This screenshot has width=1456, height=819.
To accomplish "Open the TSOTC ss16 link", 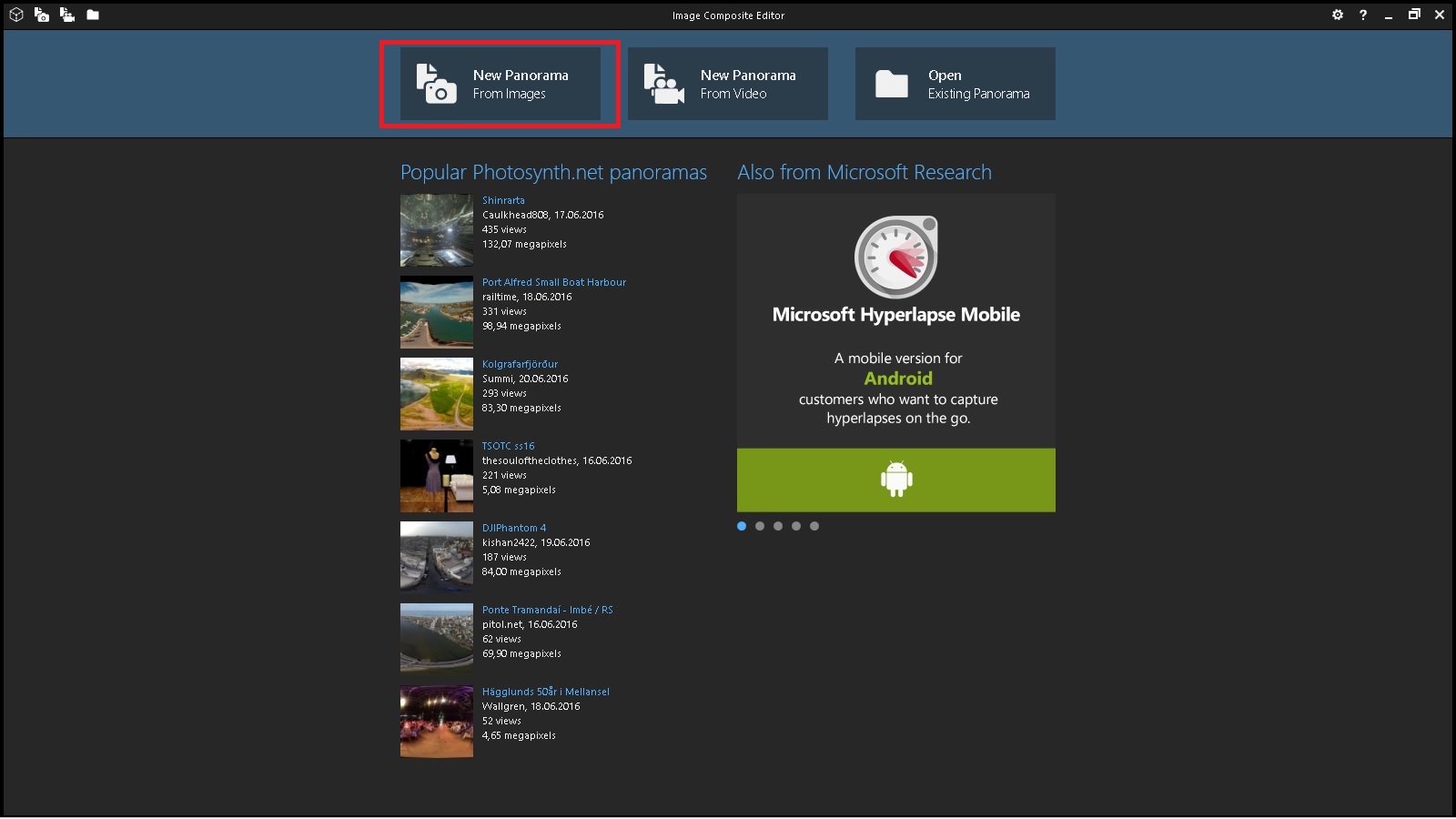I will point(509,446).
